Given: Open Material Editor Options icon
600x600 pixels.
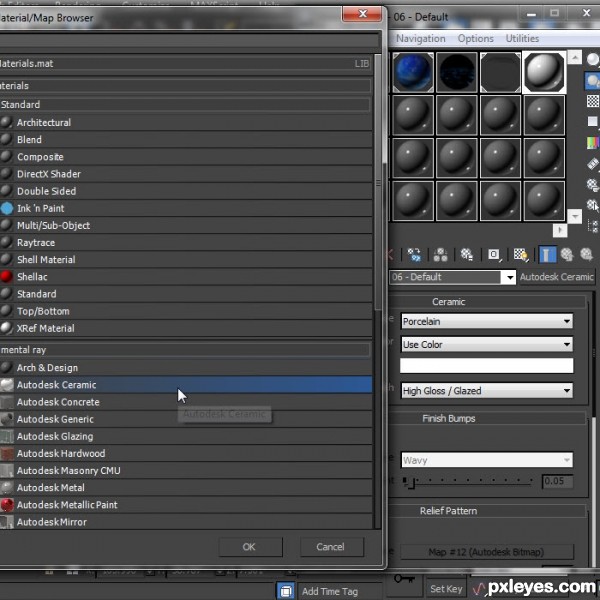Looking at the screenshot, I should (x=593, y=185).
